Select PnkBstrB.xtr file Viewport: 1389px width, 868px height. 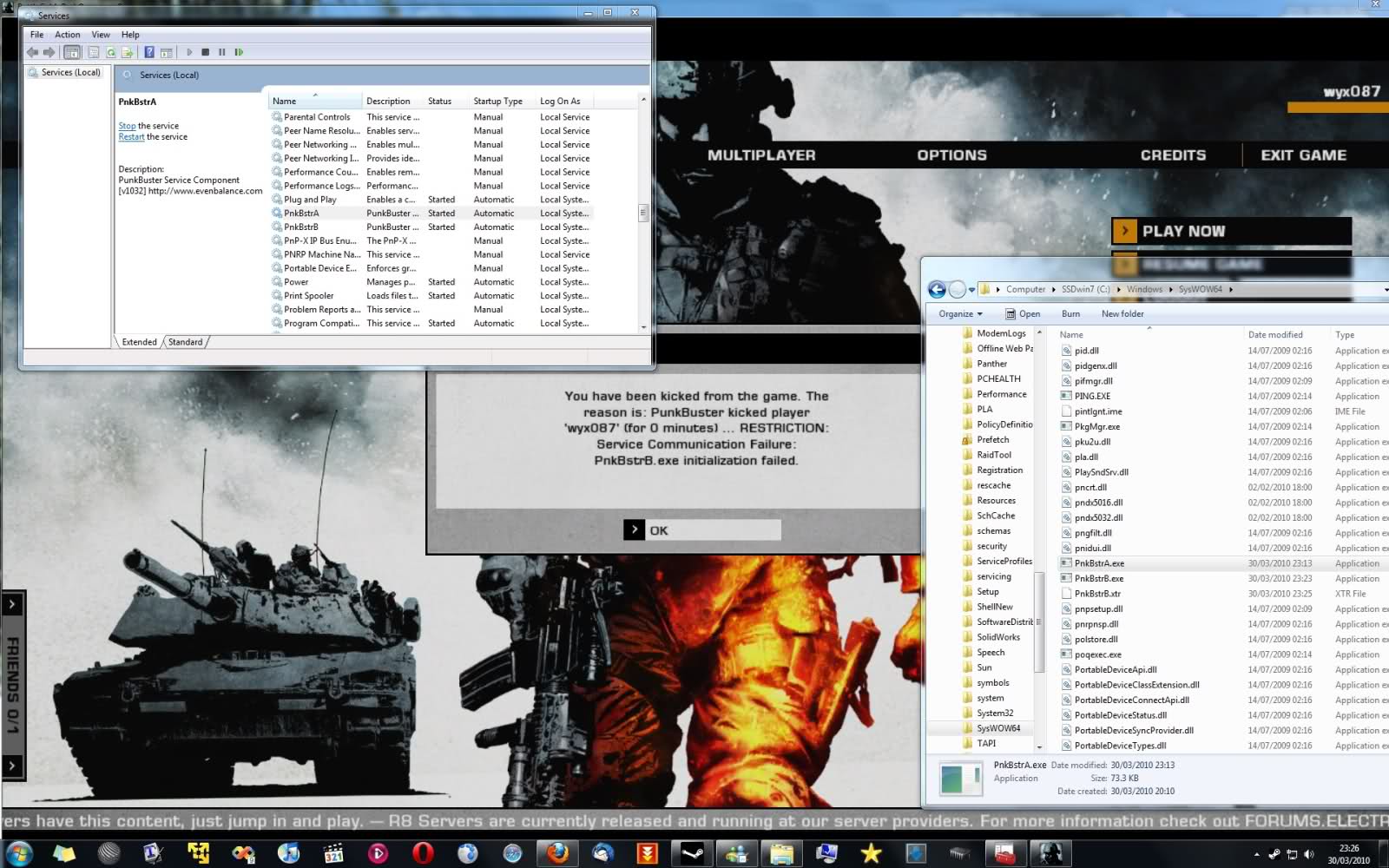tap(1096, 594)
